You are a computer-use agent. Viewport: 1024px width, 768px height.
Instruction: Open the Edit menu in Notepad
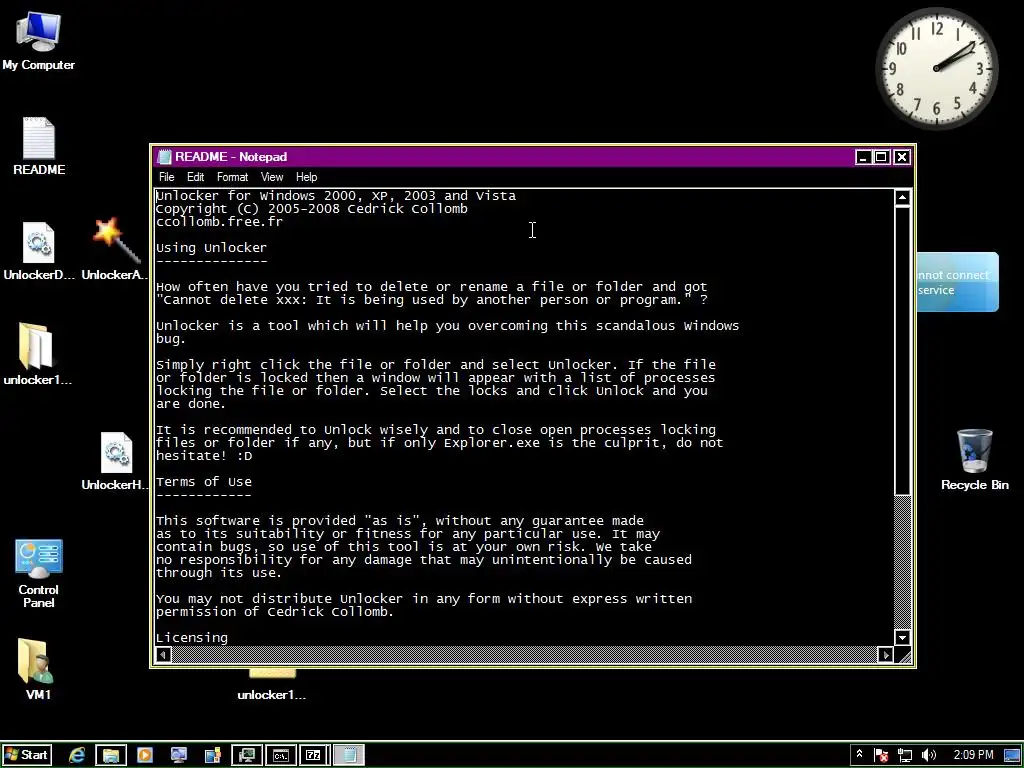[x=195, y=177]
